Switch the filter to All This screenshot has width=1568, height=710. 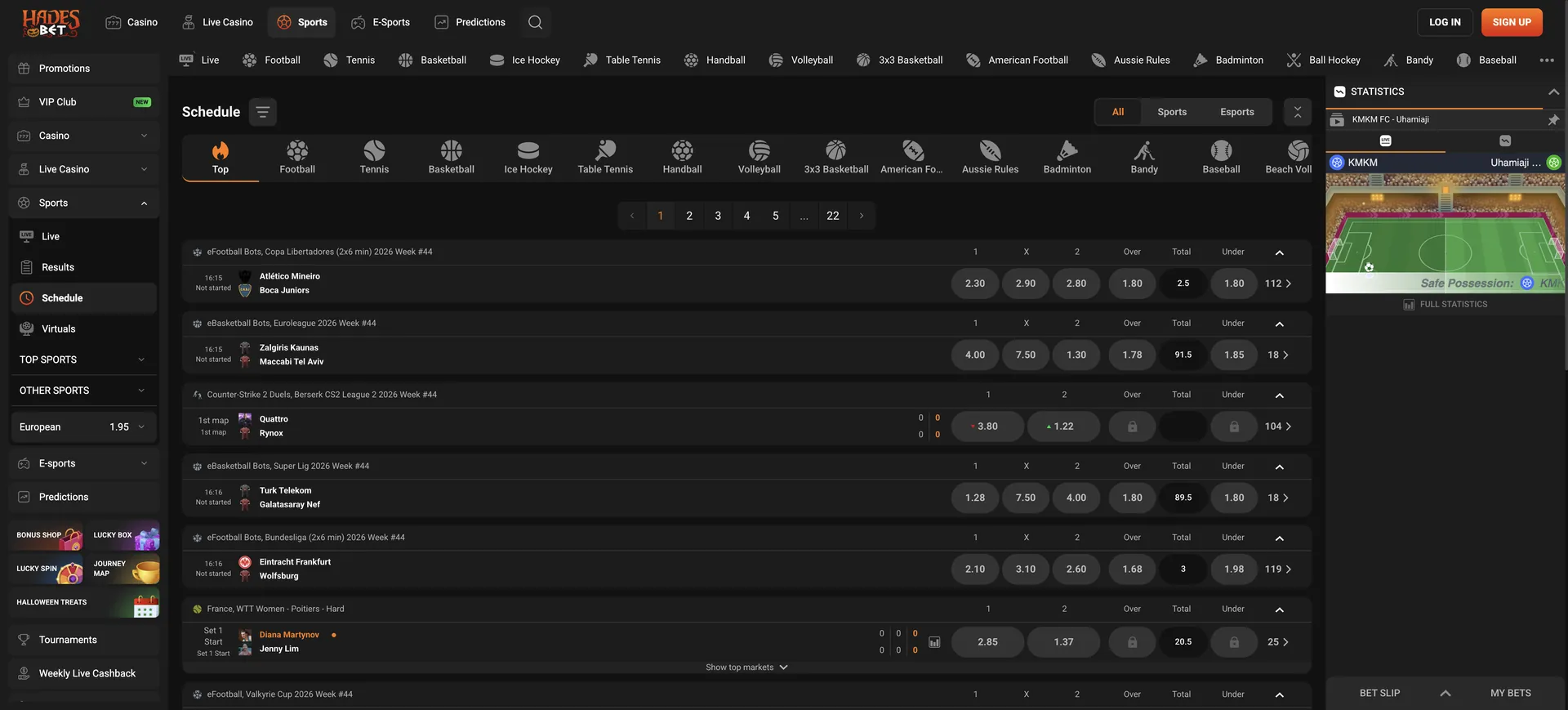coord(1118,112)
